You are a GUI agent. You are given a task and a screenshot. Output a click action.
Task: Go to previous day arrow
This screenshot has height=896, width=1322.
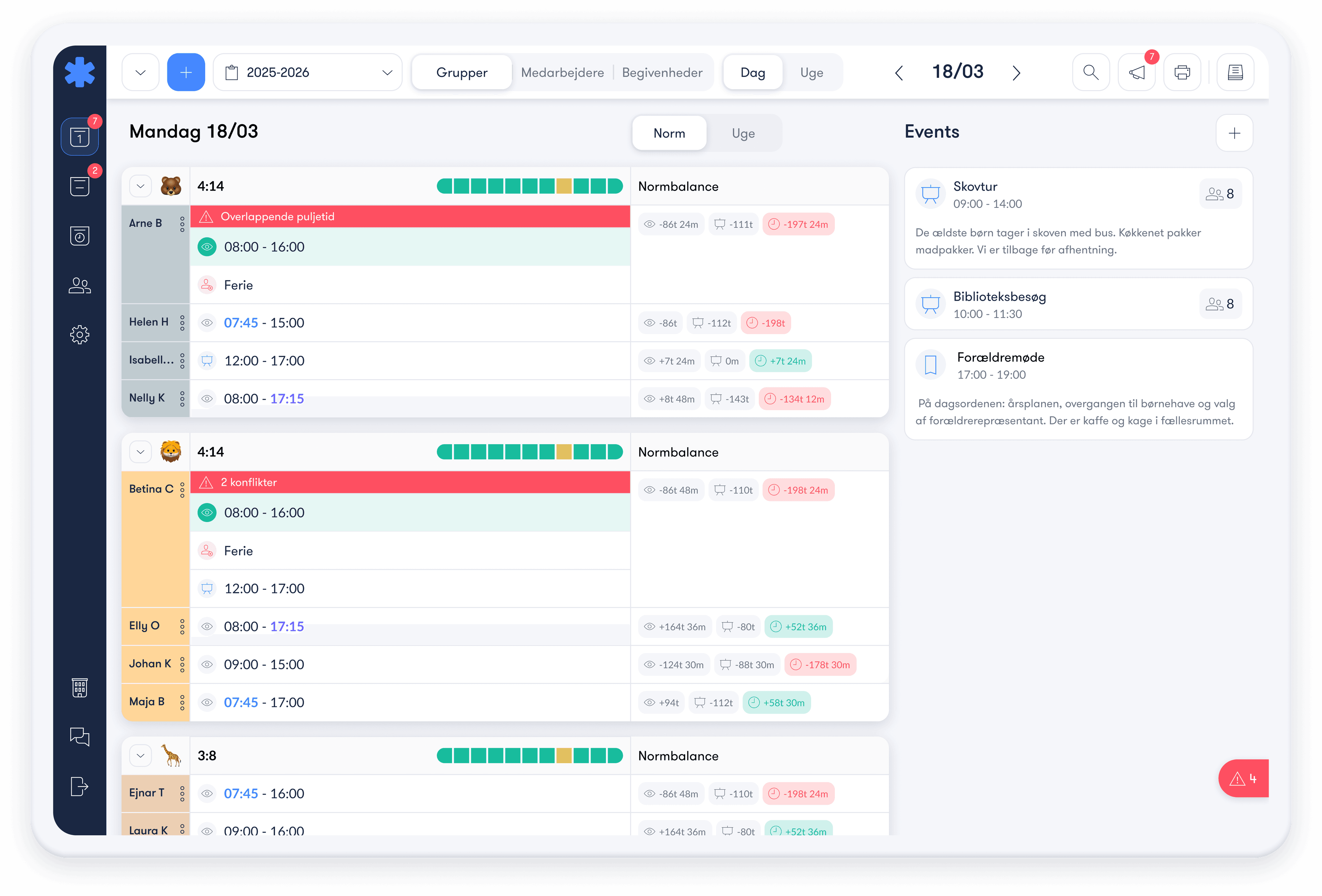(899, 72)
